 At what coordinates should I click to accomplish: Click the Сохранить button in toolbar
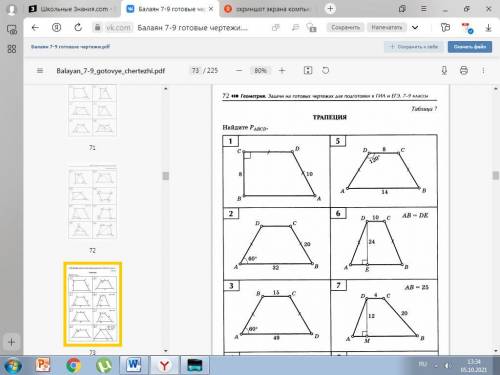[x=345, y=27]
